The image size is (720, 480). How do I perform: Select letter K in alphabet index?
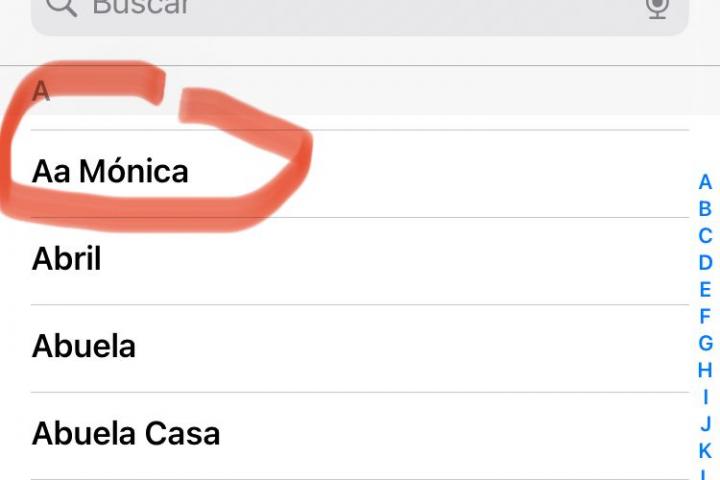click(705, 451)
